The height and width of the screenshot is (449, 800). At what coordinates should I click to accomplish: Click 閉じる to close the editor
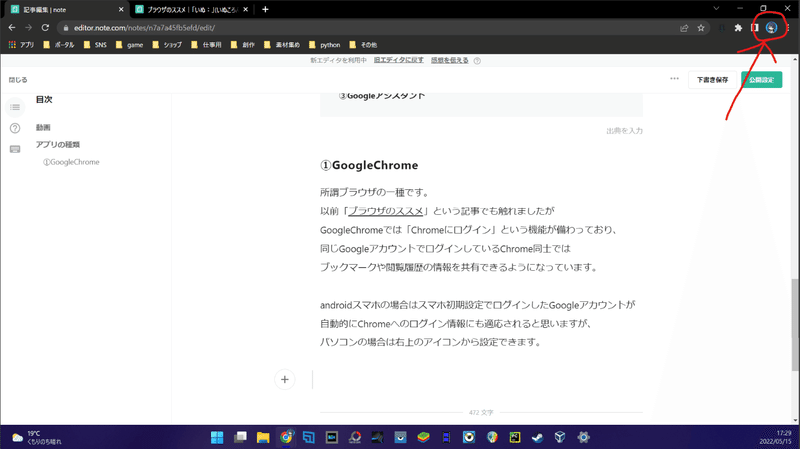pyautogui.click(x=18, y=80)
